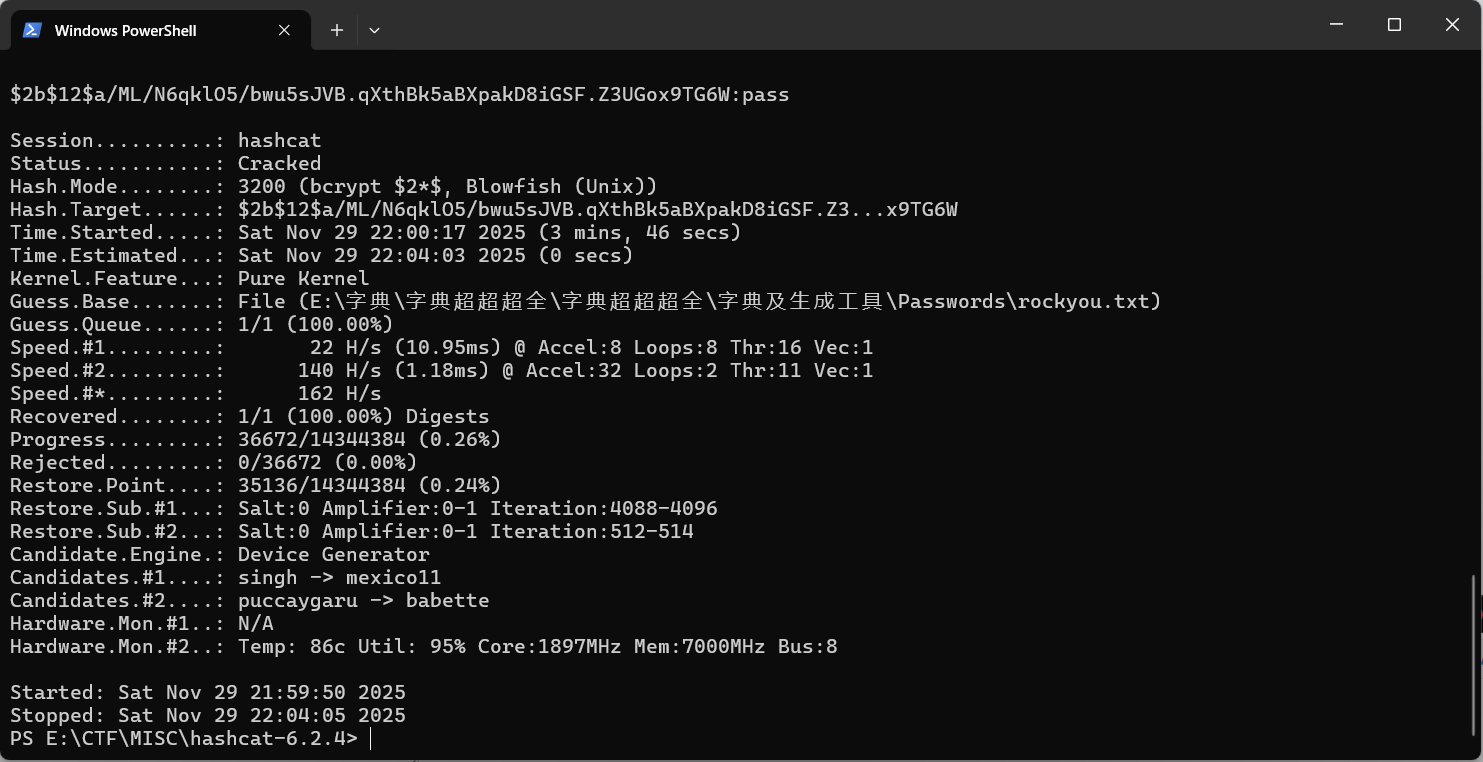Click the "Stopped: Sat Nov 29 22:04:05" line
Viewport: 1483px width, 762px height.
[x=208, y=716]
